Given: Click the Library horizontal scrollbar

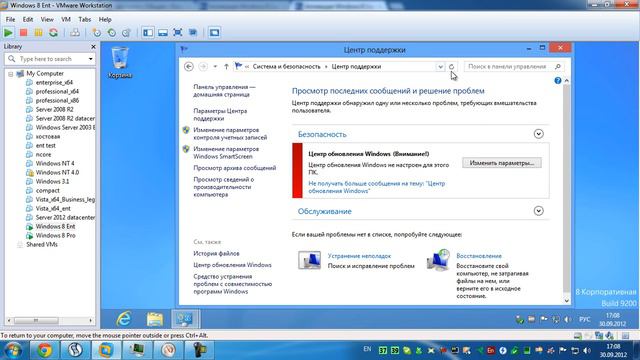Looking at the screenshot, I should [50, 320].
